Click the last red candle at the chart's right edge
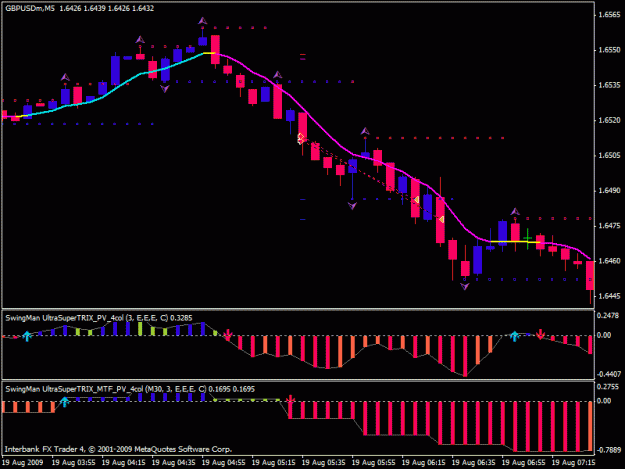The width and height of the screenshot is (625, 469). (x=590, y=276)
